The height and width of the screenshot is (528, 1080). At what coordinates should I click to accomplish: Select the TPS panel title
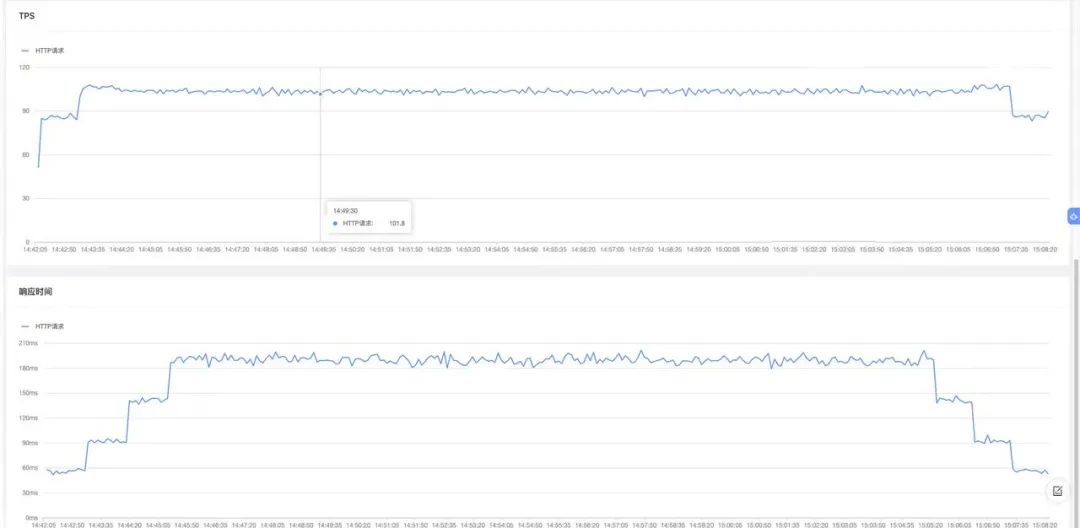click(27, 14)
